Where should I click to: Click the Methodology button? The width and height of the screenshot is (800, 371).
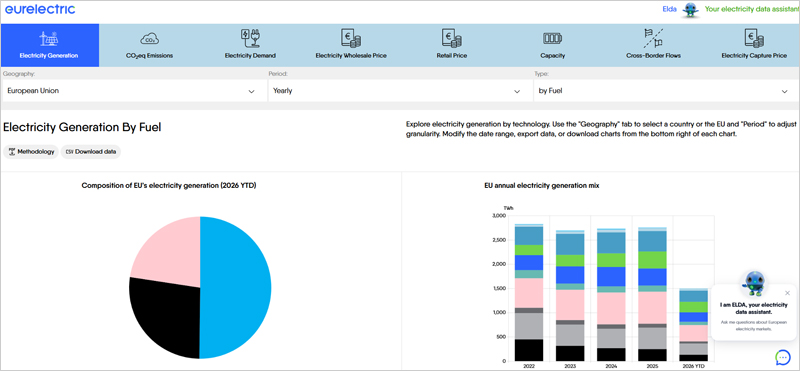tap(31, 152)
